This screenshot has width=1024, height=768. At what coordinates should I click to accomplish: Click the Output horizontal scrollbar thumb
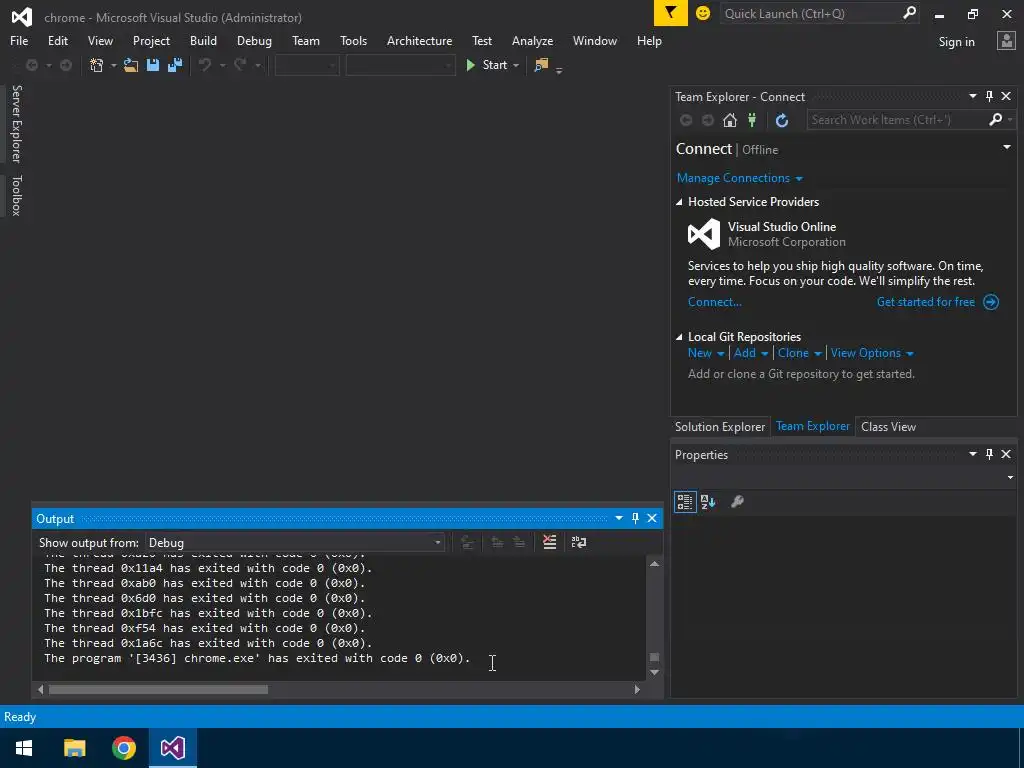[x=158, y=690]
